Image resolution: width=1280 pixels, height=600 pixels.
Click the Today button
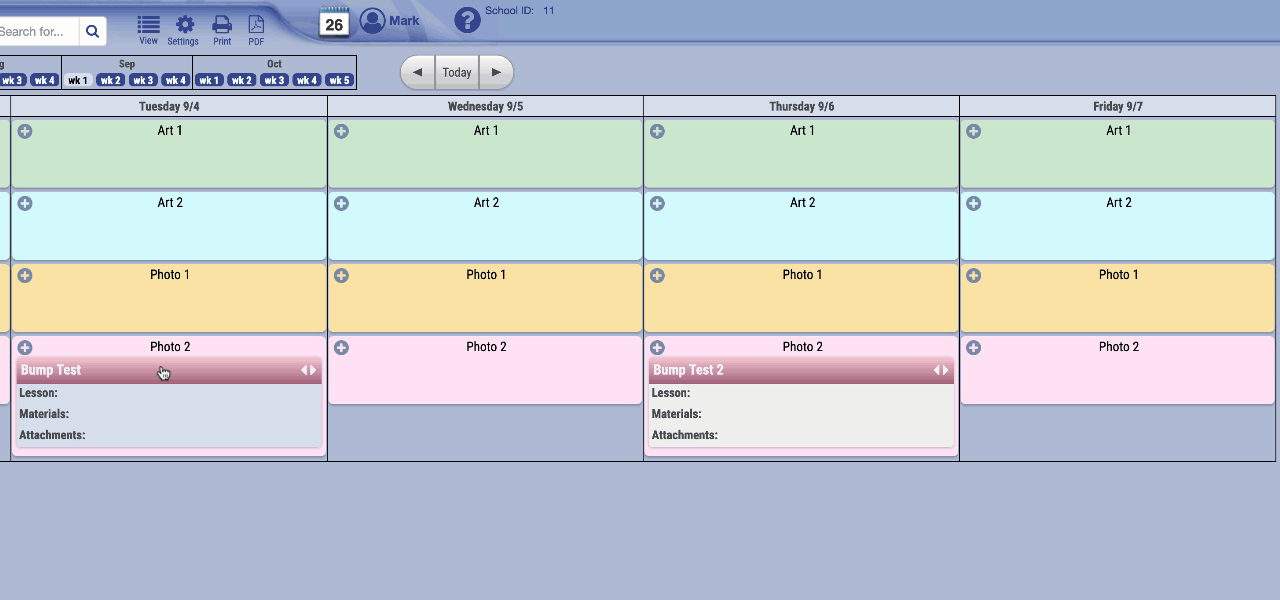coord(457,72)
